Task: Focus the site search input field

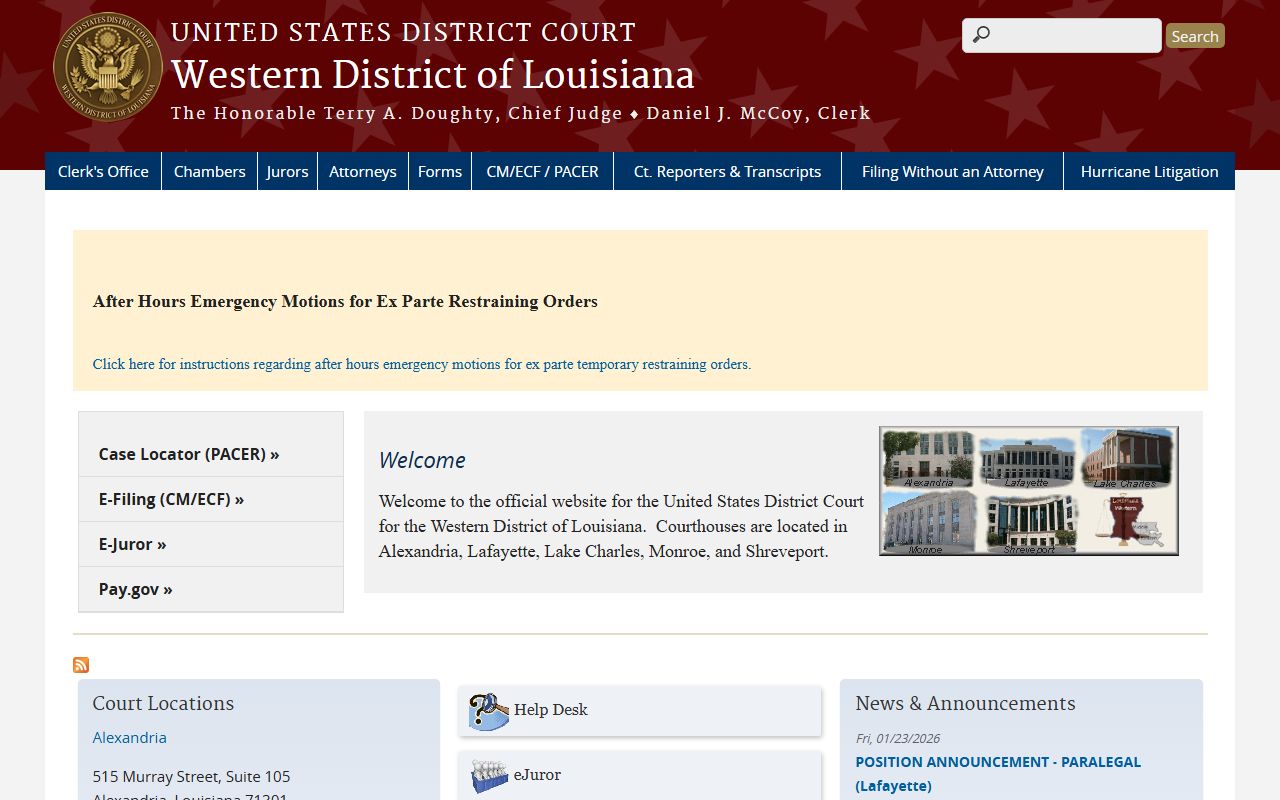Action: (x=1062, y=35)
